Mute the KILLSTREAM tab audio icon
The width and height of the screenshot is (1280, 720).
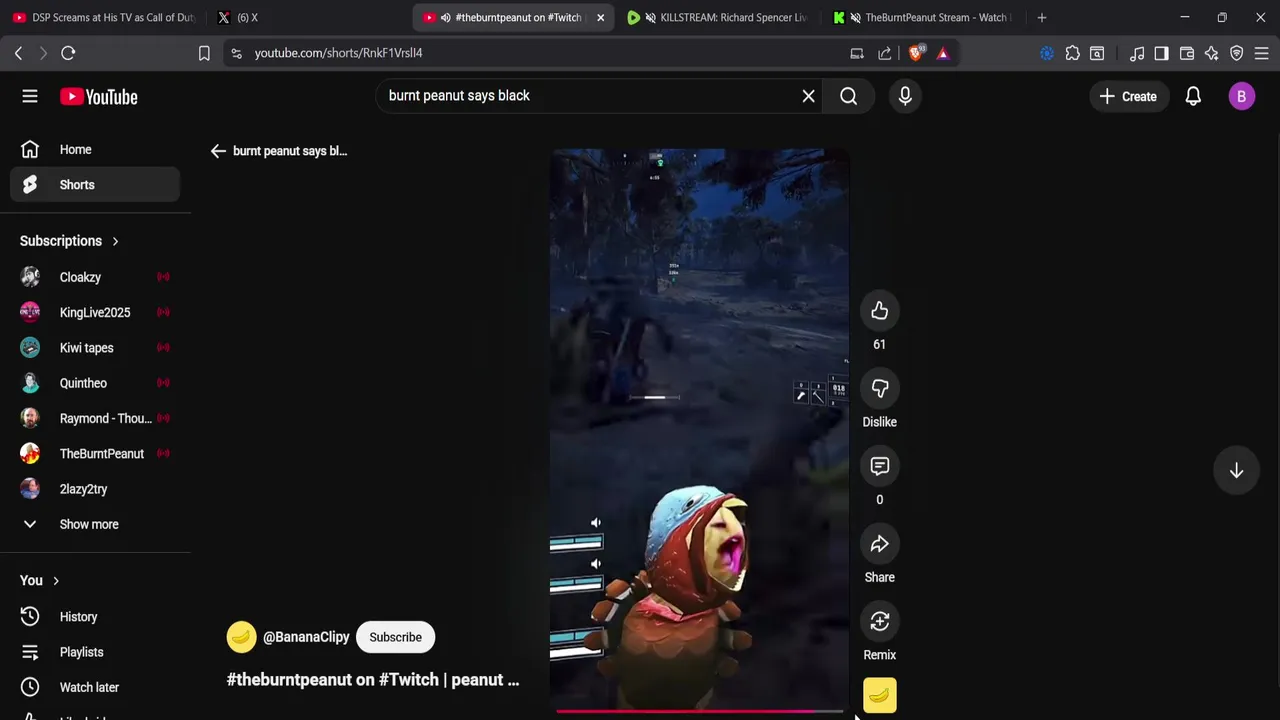651,18
